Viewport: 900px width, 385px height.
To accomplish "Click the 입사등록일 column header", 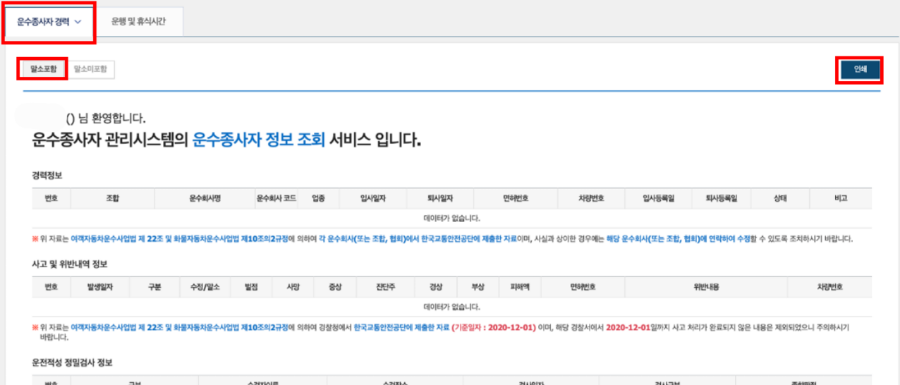I will [658, 198].
